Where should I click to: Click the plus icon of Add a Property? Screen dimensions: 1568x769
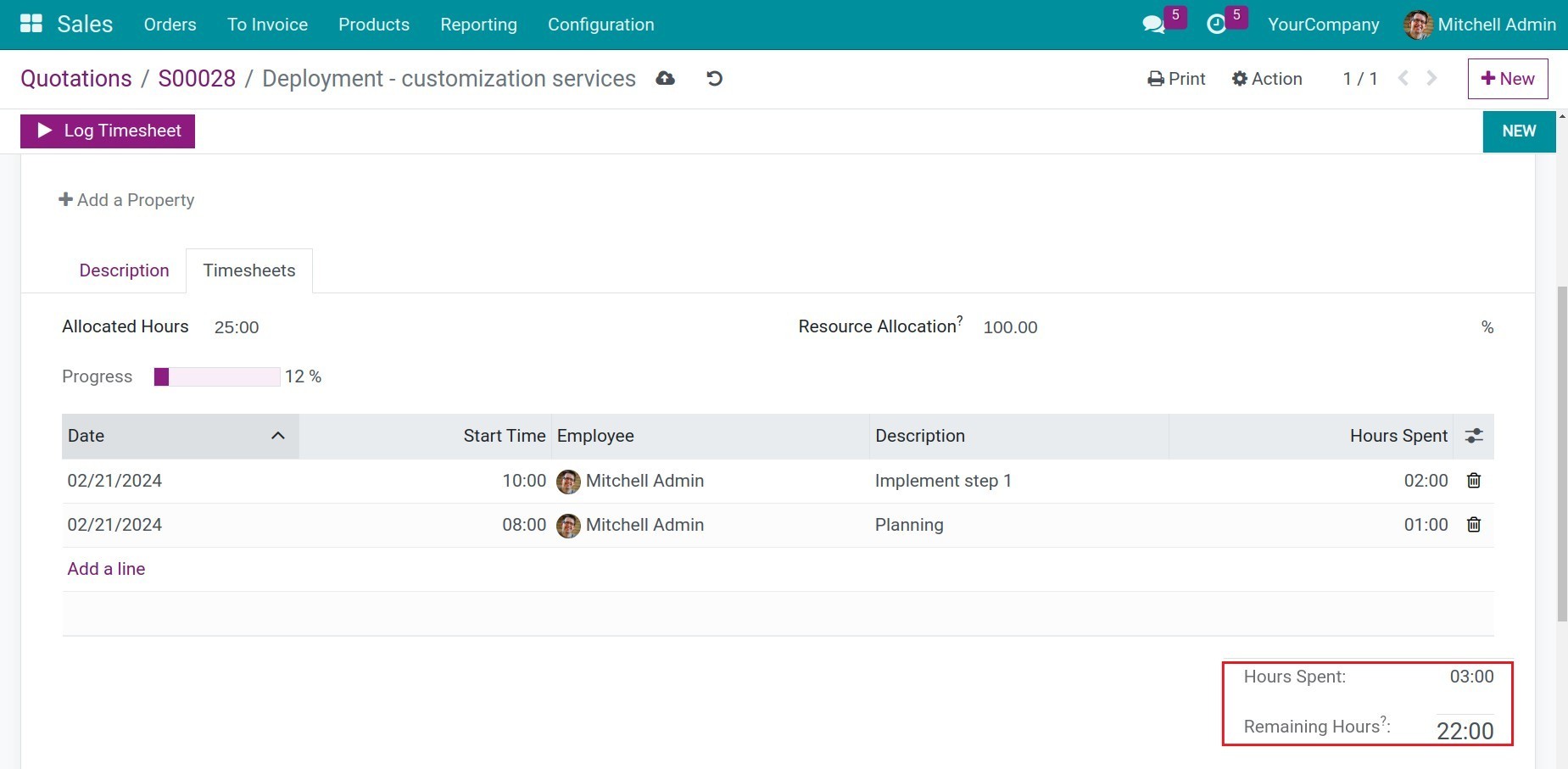click(x=65, y=199)
